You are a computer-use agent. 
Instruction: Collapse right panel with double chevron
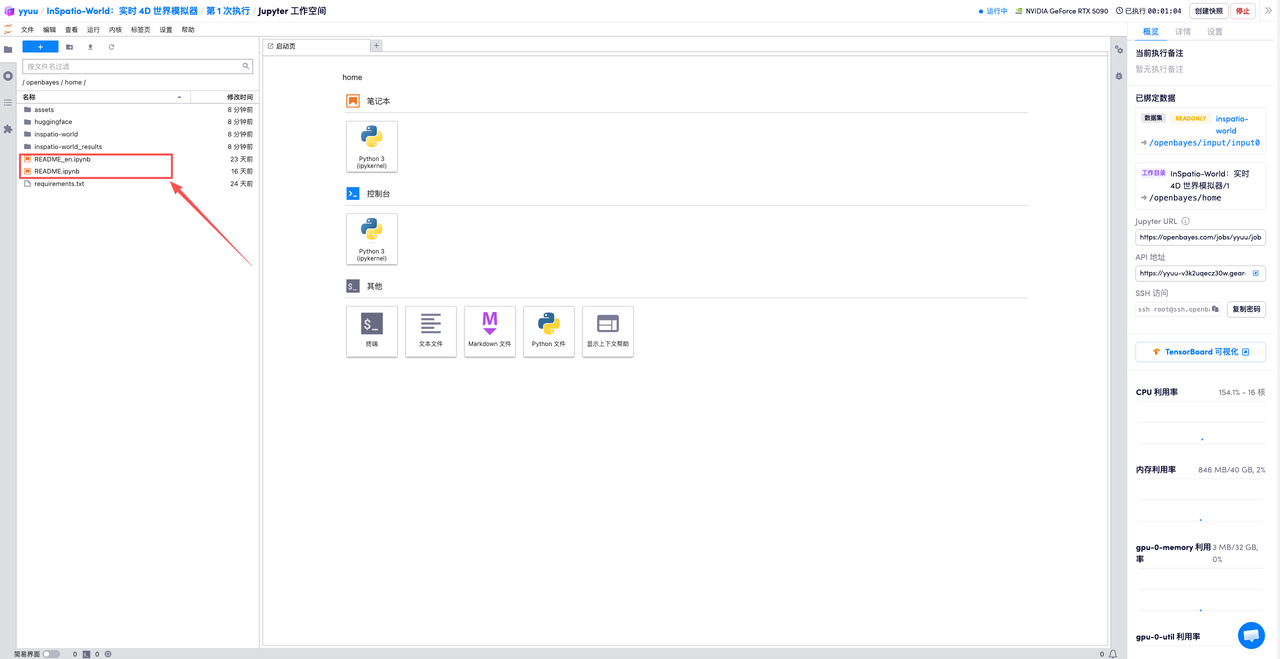point(1268,11)
